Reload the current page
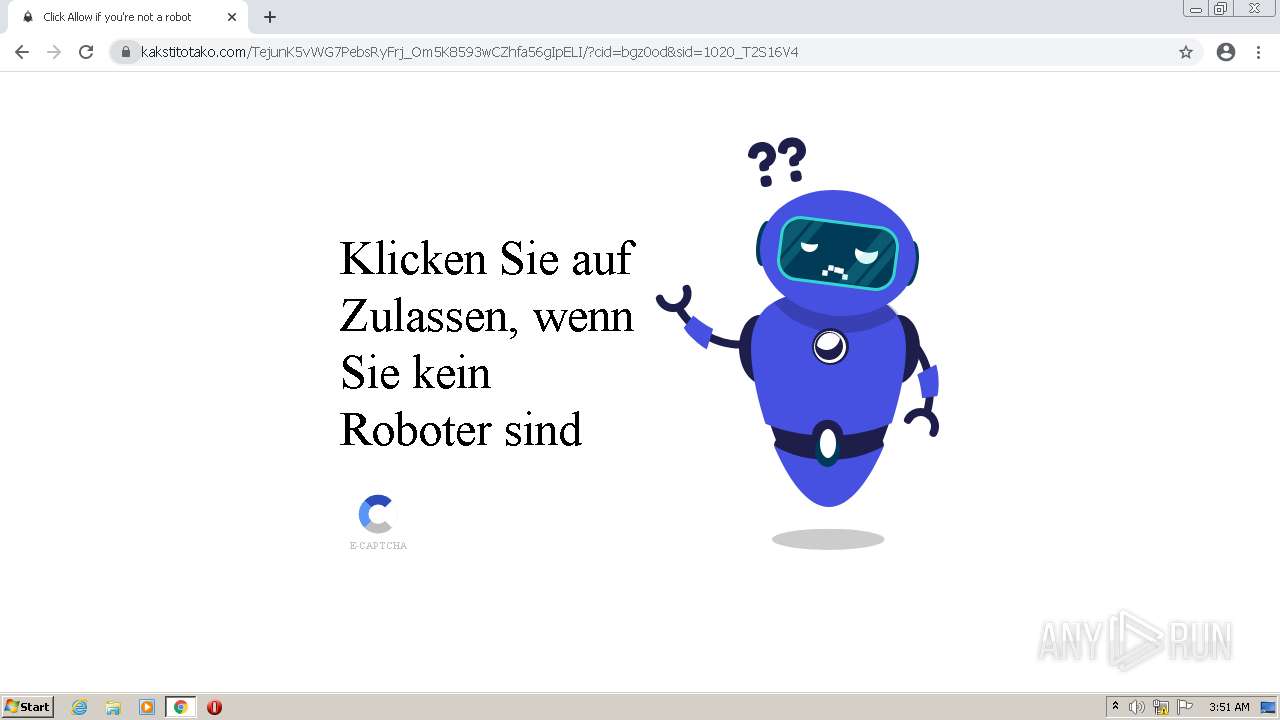The height and width of the screenshot is (720, 1280). 86,52
